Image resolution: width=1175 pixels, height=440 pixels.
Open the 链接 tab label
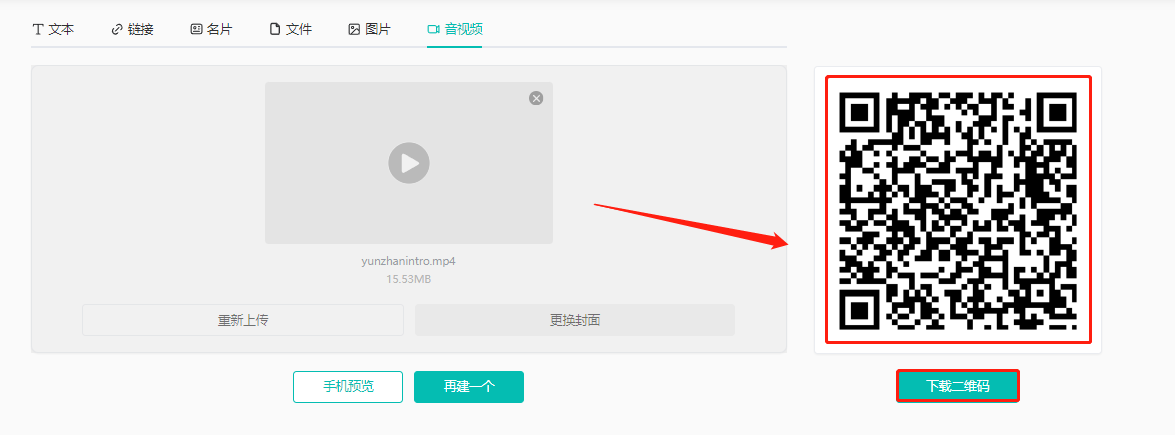point(141,30)
